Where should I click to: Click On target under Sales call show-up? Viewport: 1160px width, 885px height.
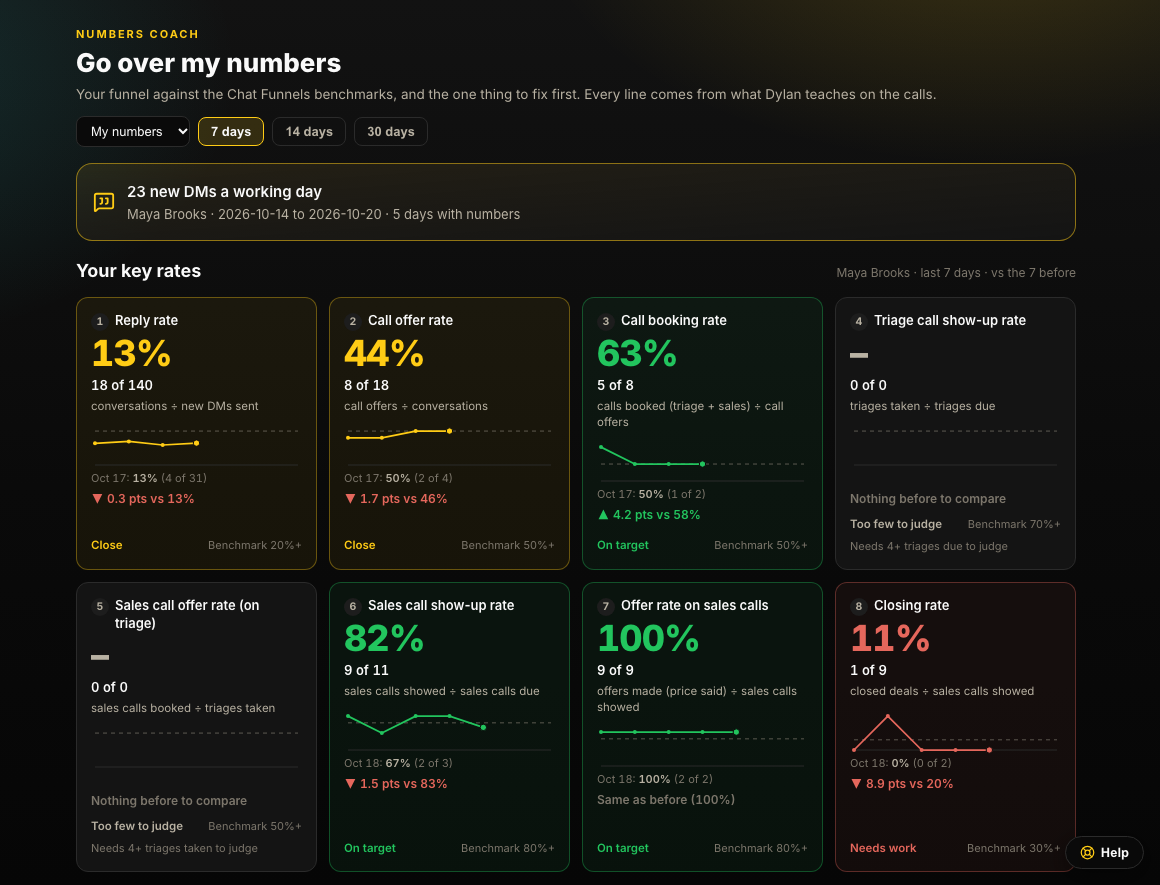pos(370,848)
